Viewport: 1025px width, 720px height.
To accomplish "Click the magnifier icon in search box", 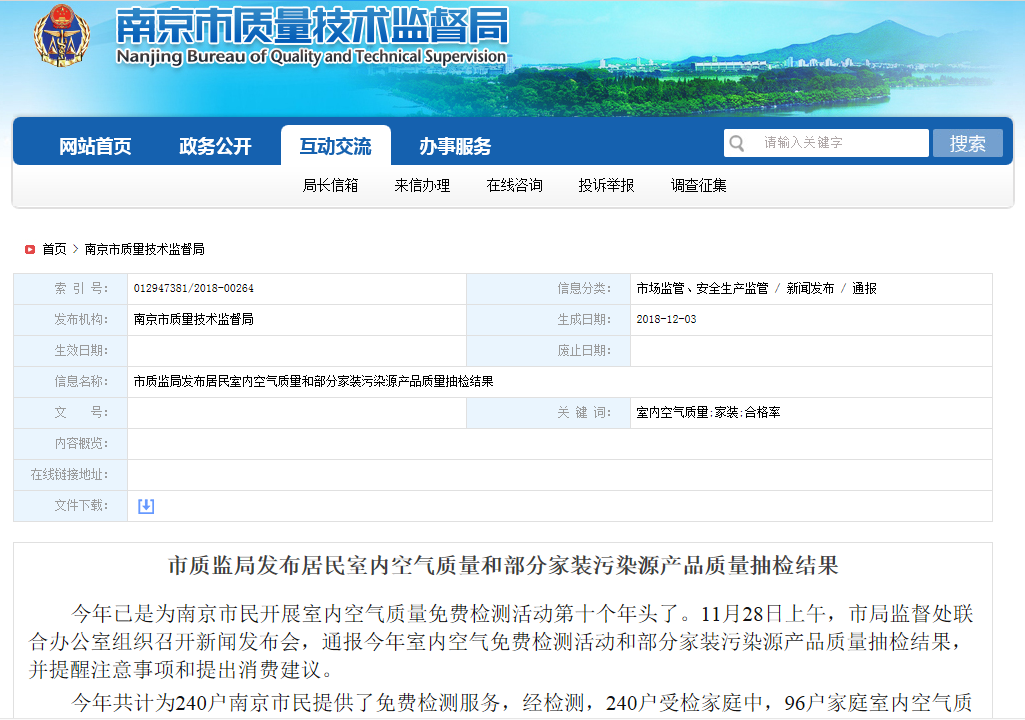I will 737,143.
